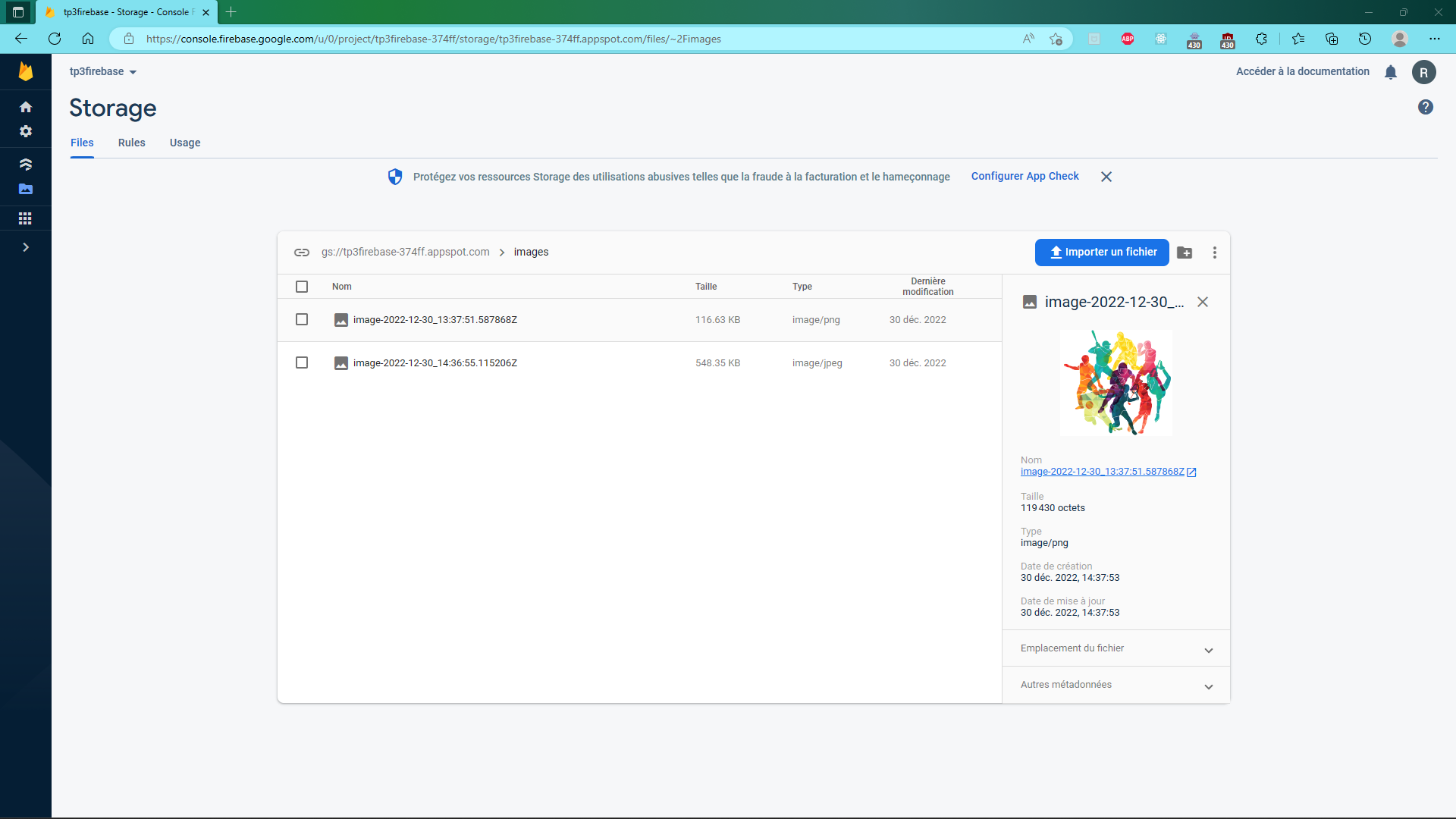
Task: Click Importer un fichier button
Action: (x=1101, y=253)
